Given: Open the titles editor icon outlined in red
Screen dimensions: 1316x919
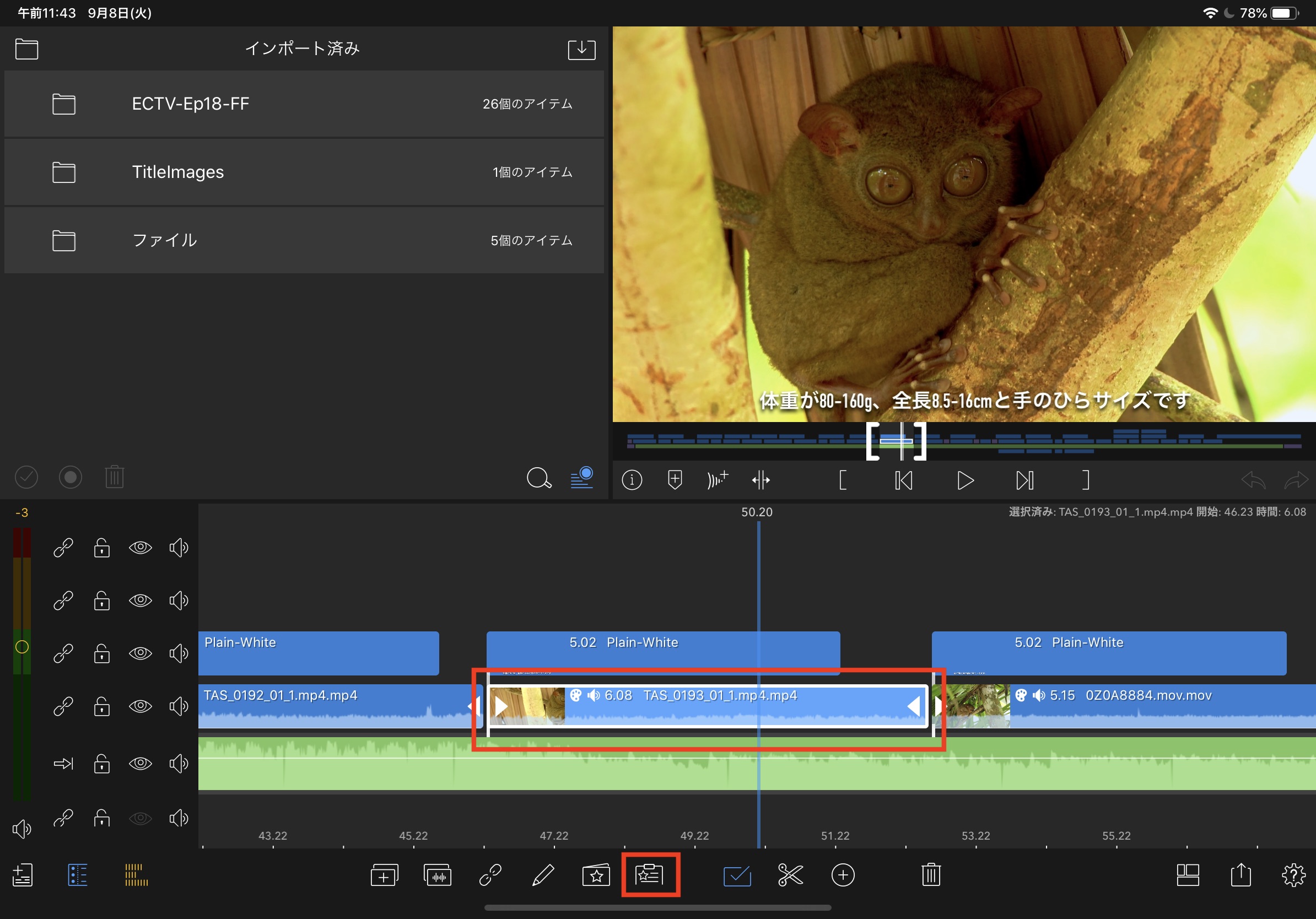Looking at the screenshot, I should coord(649,875).
